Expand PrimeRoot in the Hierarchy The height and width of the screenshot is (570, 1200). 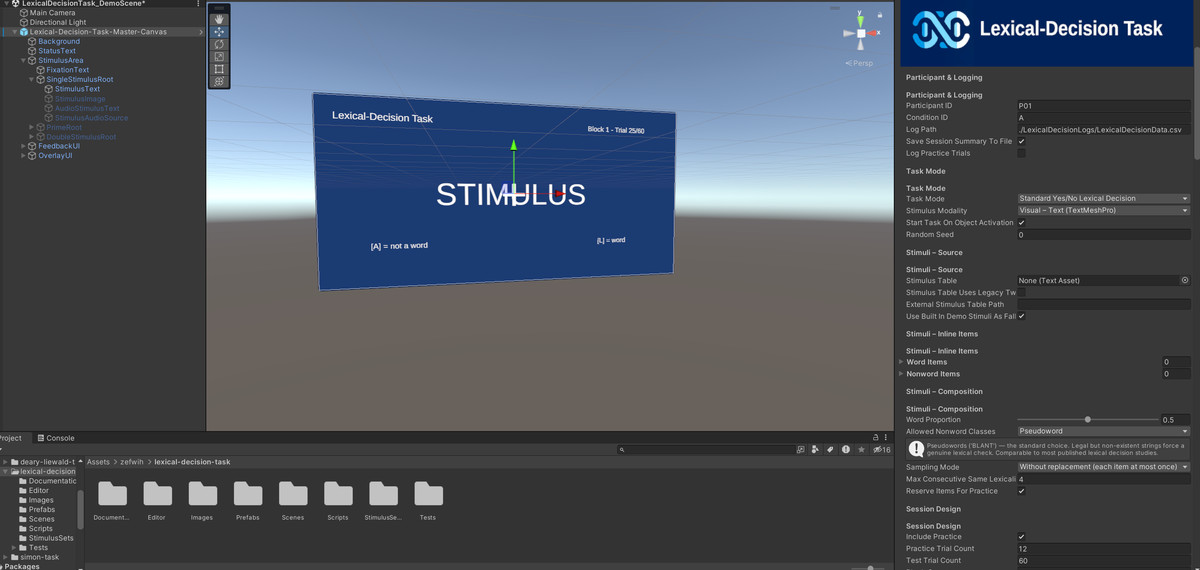tap(32, 127)
